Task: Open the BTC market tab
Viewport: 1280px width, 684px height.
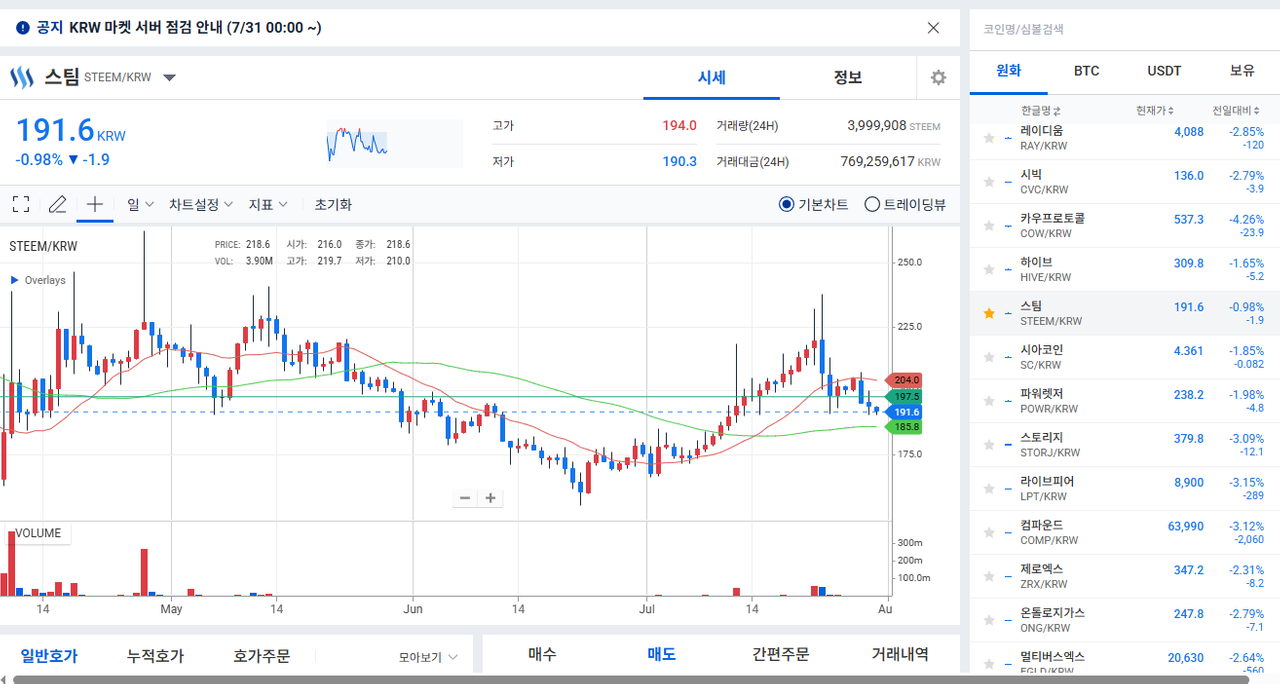Action: 1086,71
